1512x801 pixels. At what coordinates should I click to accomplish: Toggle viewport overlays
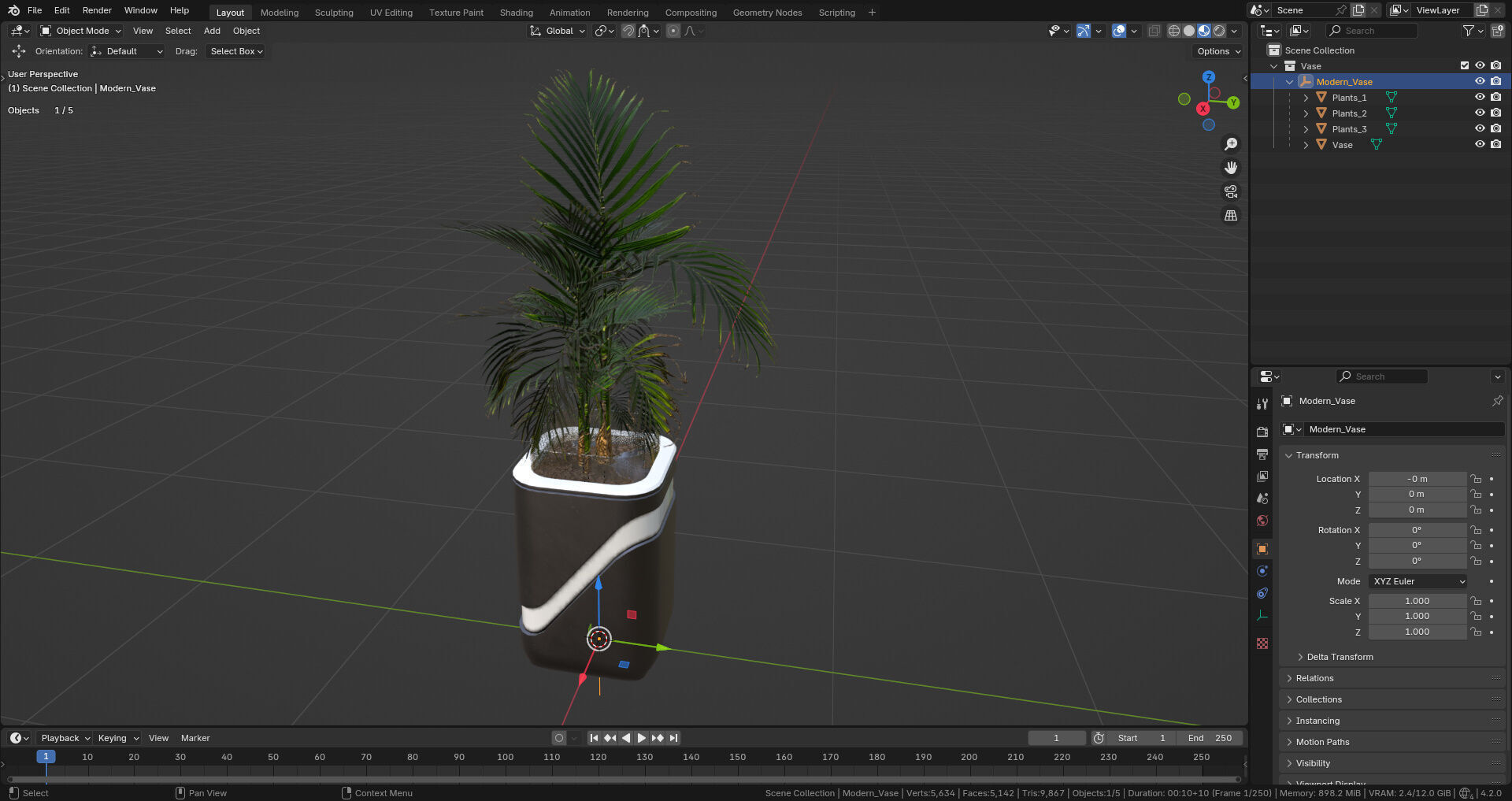click(x=1118, y=31)
